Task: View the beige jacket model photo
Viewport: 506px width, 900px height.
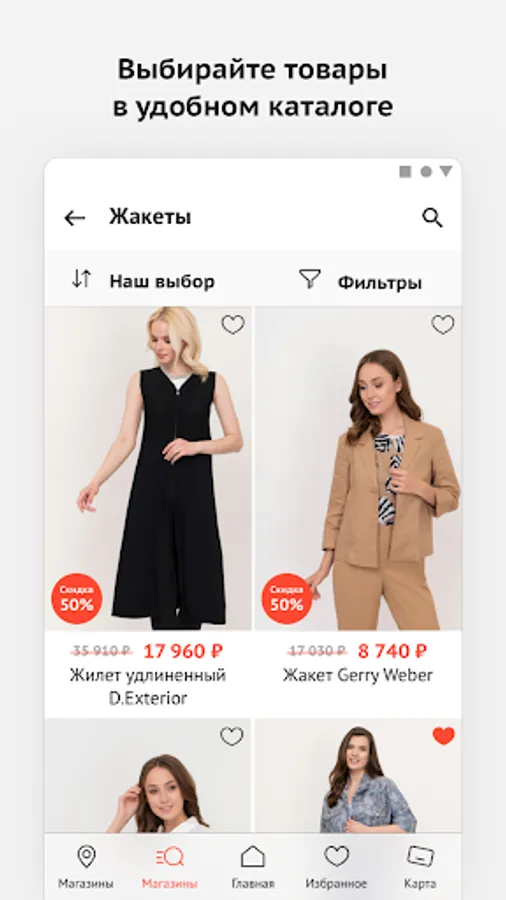Action: click(358, 468)
